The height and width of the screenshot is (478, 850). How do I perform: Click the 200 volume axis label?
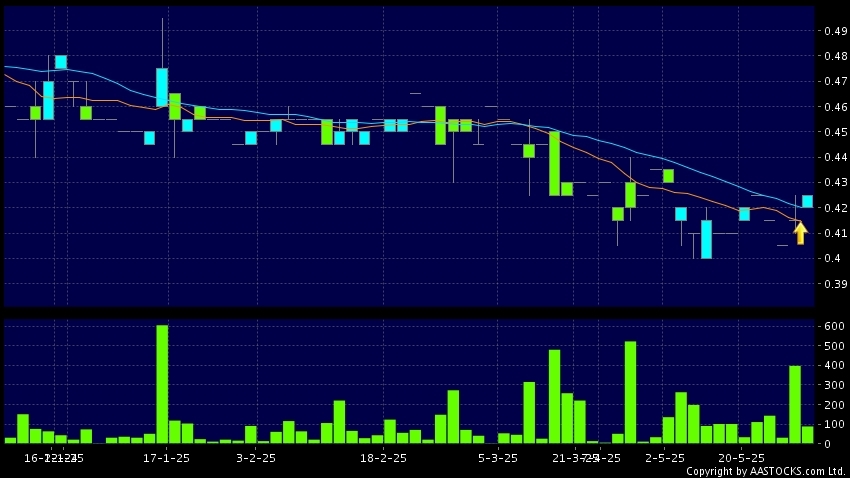834,405
